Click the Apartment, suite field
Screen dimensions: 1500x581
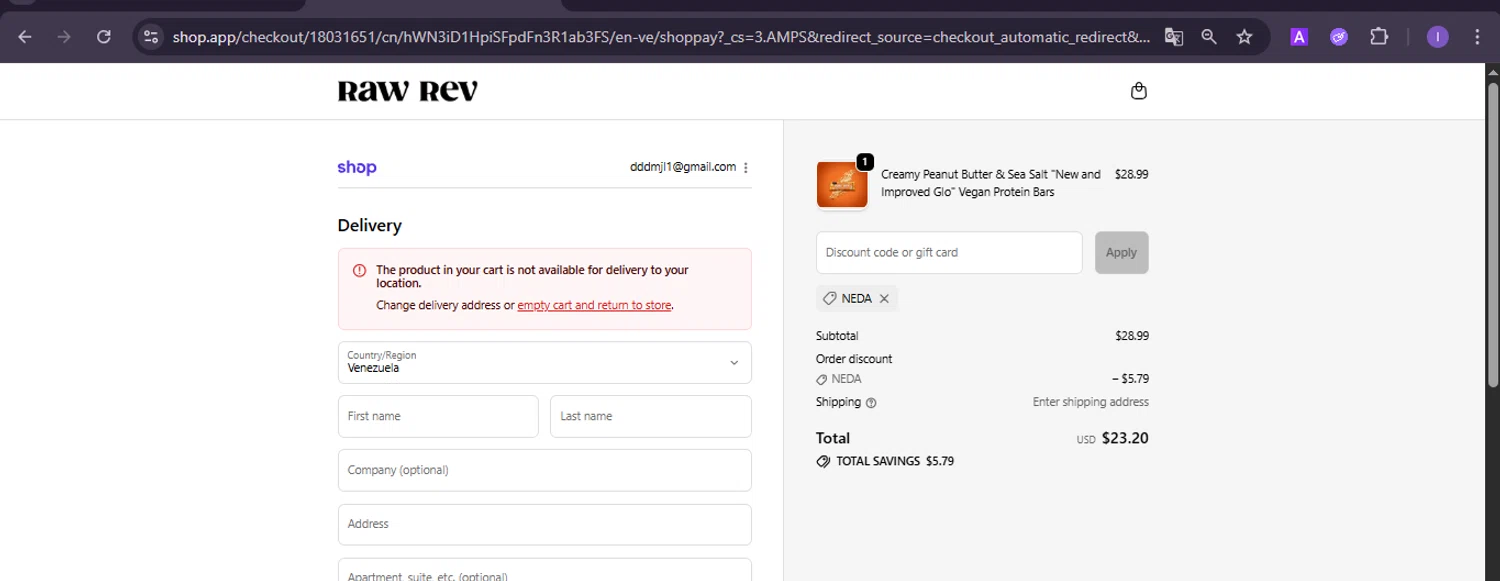544,570
